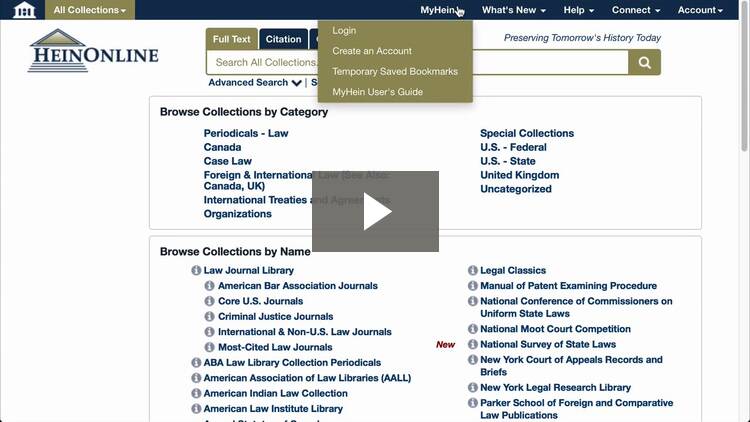This screenshot has height=422, width=750.
Task: Open Periodicals - Law category
Action: 246,133
